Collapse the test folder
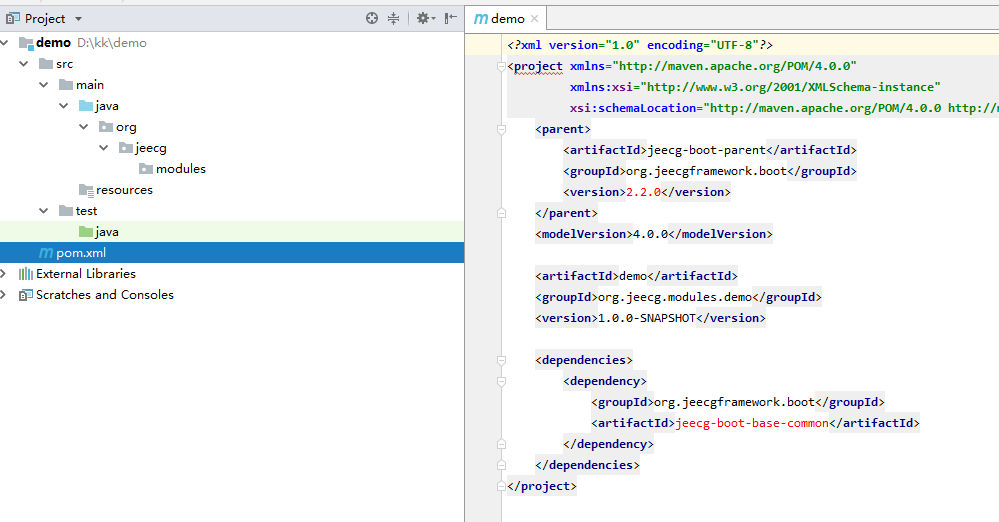The width and height of the screenshot is (999, 522). (44, 211)
